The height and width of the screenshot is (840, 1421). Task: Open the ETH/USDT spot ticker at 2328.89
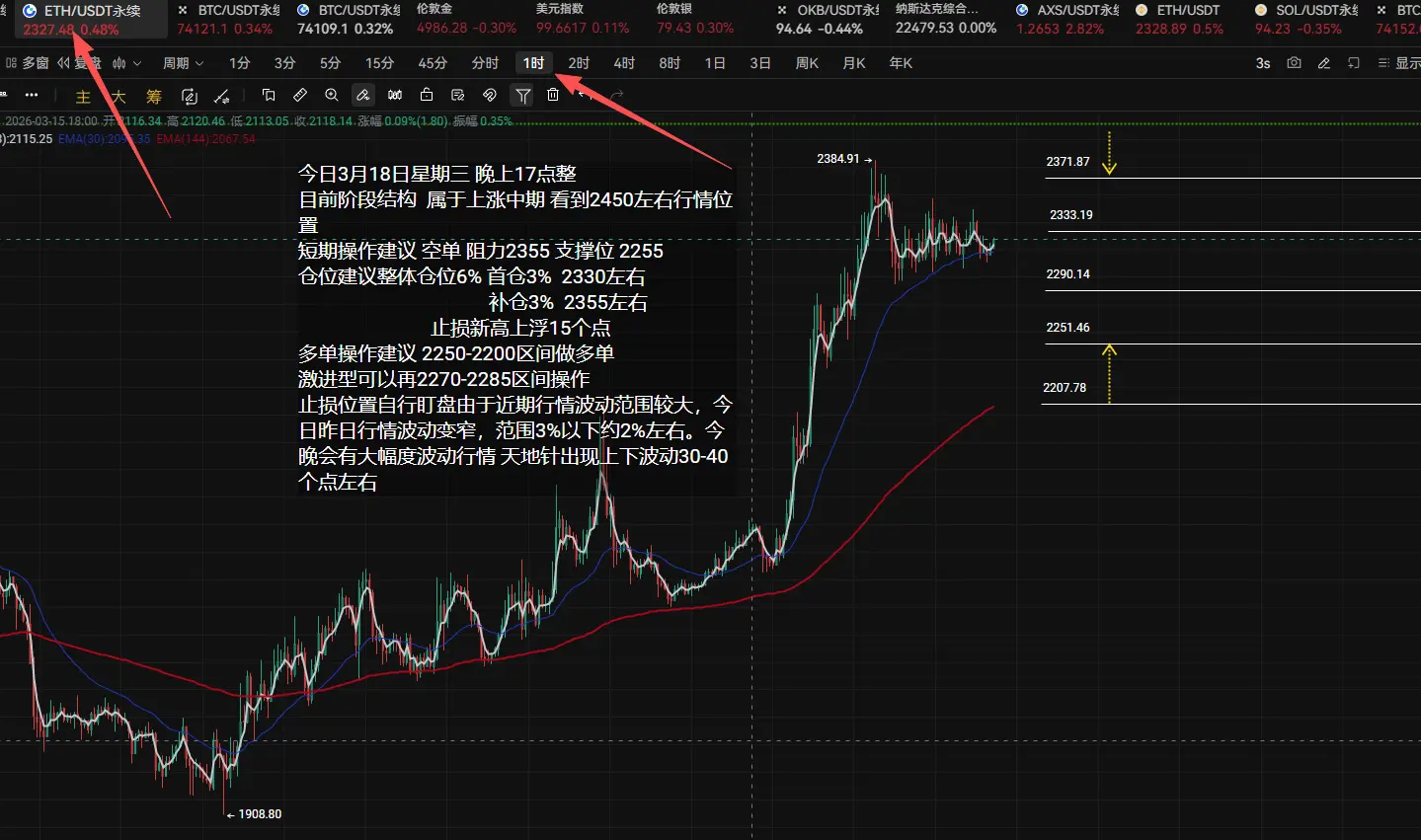pyautogui.click(x=1179, y=20)
